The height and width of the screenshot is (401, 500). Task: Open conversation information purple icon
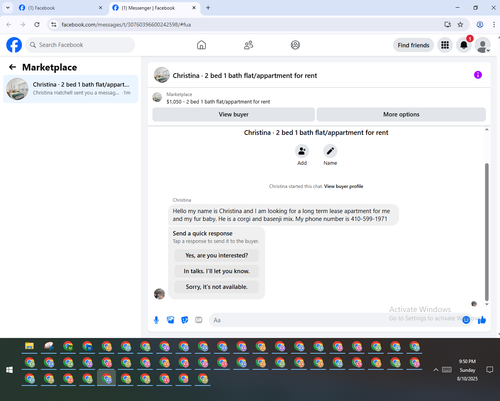coord(478,75)
